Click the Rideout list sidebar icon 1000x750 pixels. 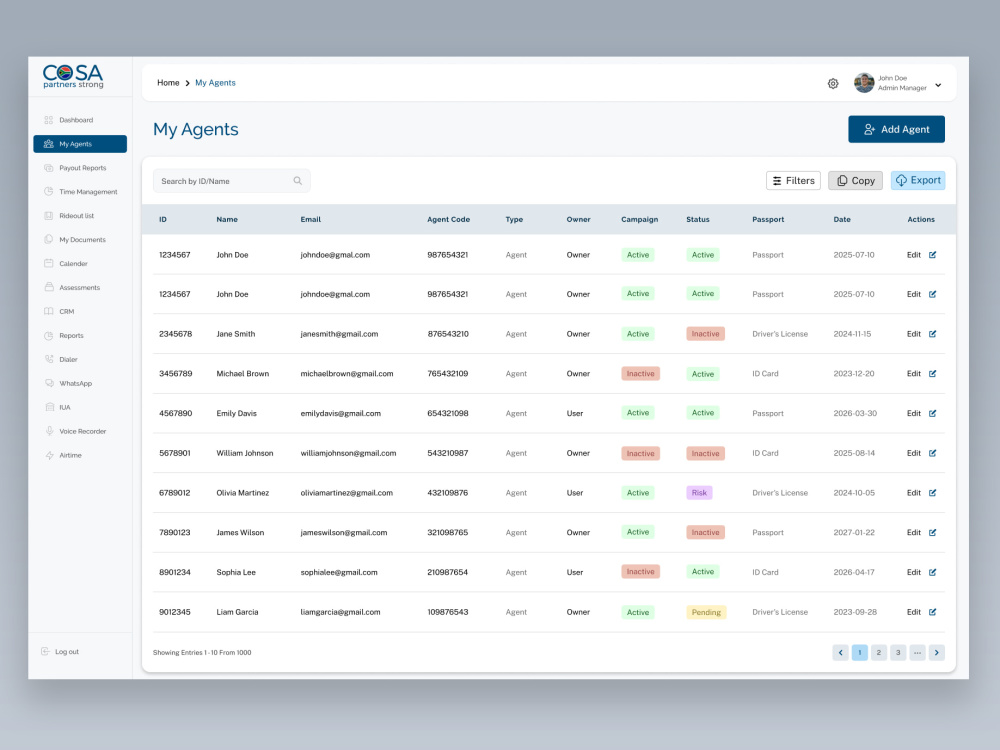[48, 216]
